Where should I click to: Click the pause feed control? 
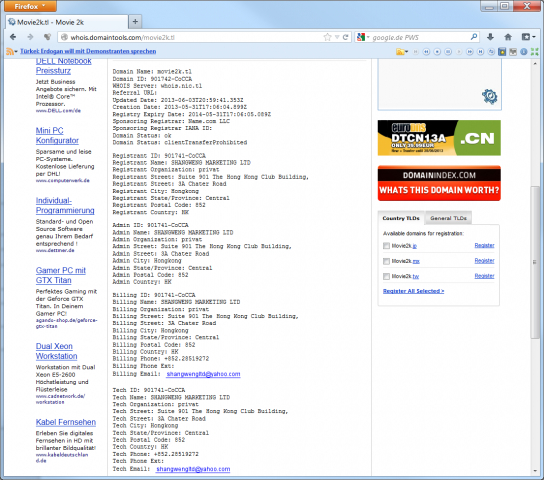tap(448, 52)
